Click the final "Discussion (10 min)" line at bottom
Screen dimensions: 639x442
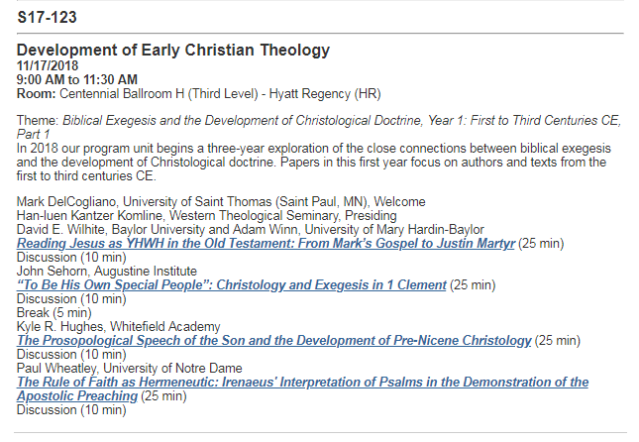coord(65,411)
